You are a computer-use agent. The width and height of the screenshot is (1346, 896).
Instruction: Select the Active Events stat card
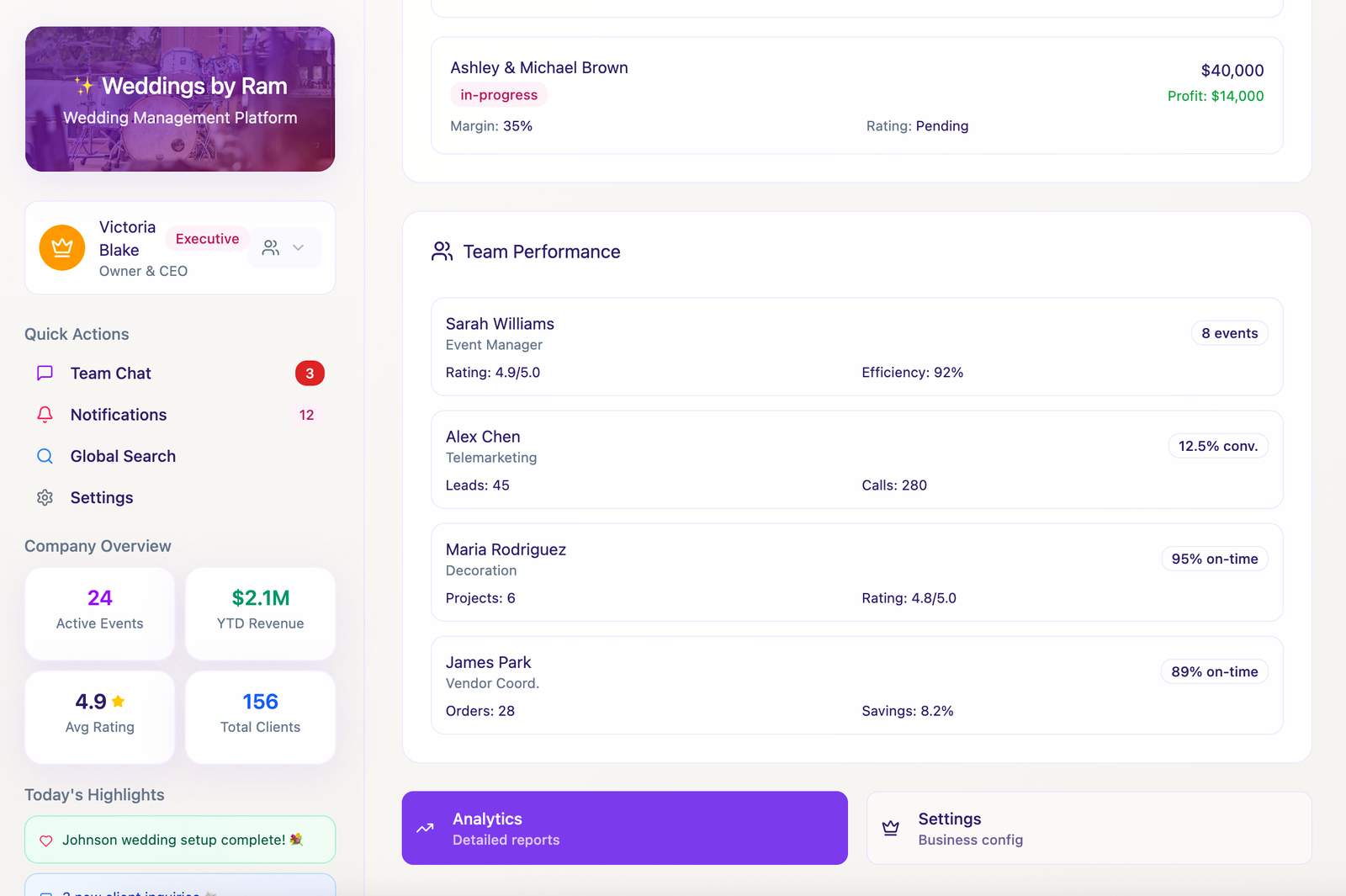coord(100,613)
